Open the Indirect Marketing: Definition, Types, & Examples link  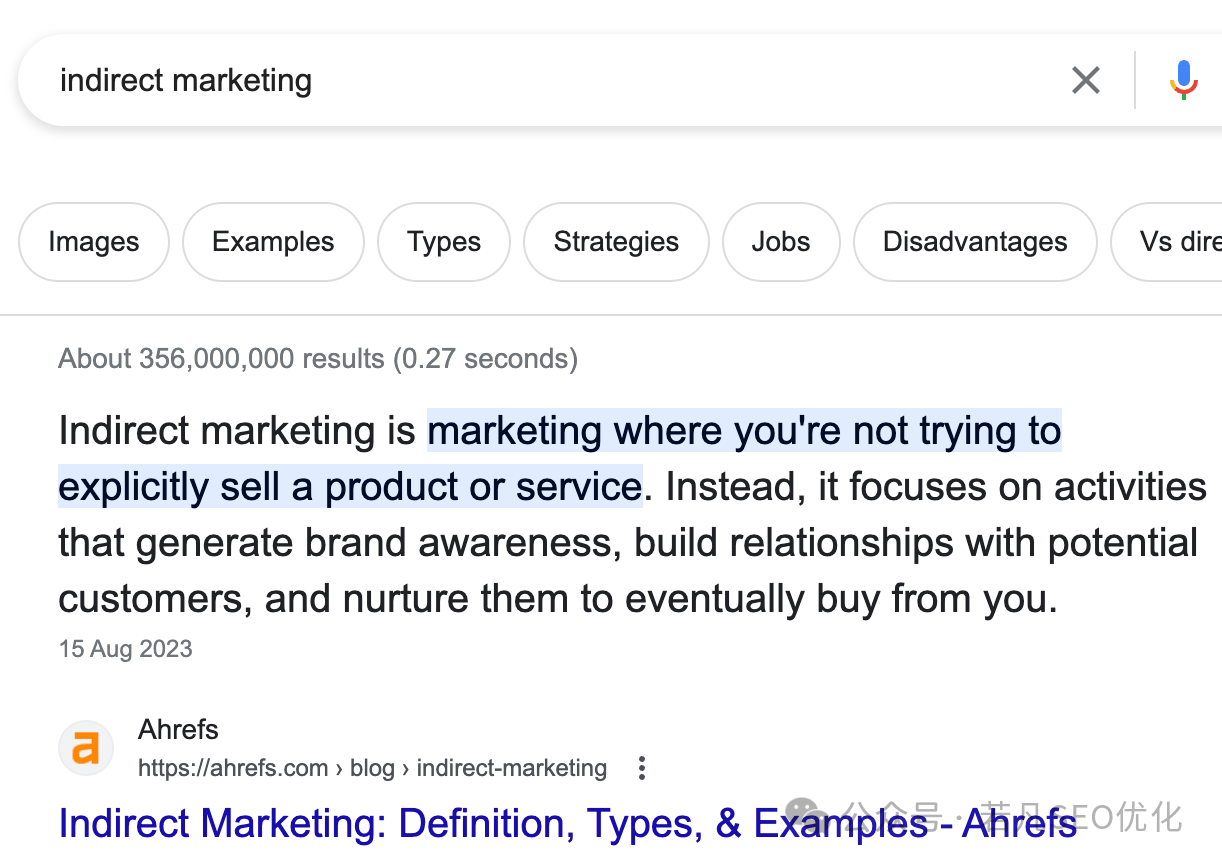567,823
